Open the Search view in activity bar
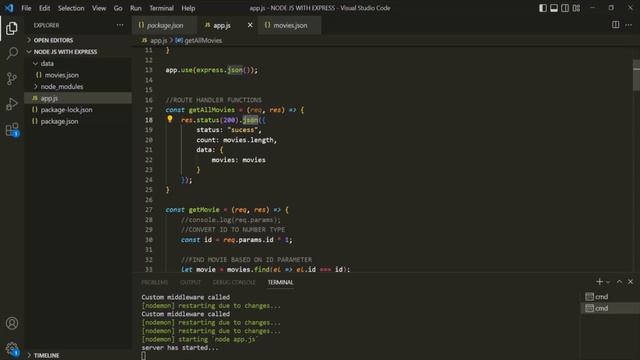 click(12, 53)
